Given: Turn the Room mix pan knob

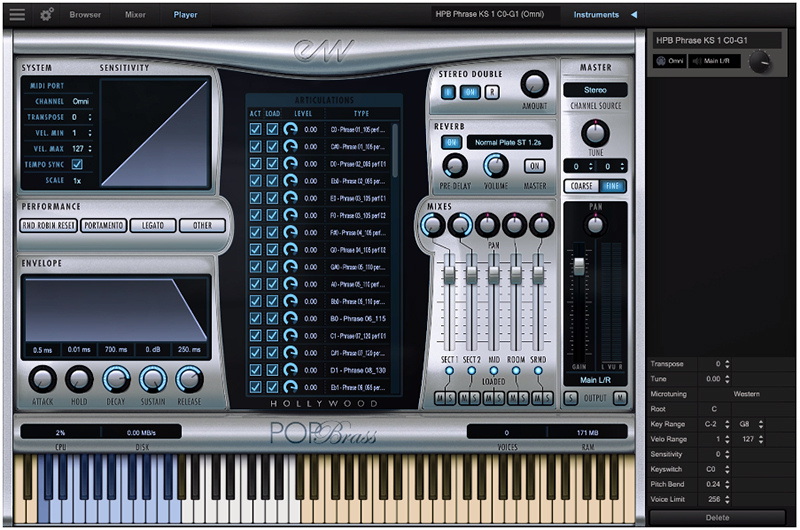Looking at the screenshot, I should pos(514,225).
